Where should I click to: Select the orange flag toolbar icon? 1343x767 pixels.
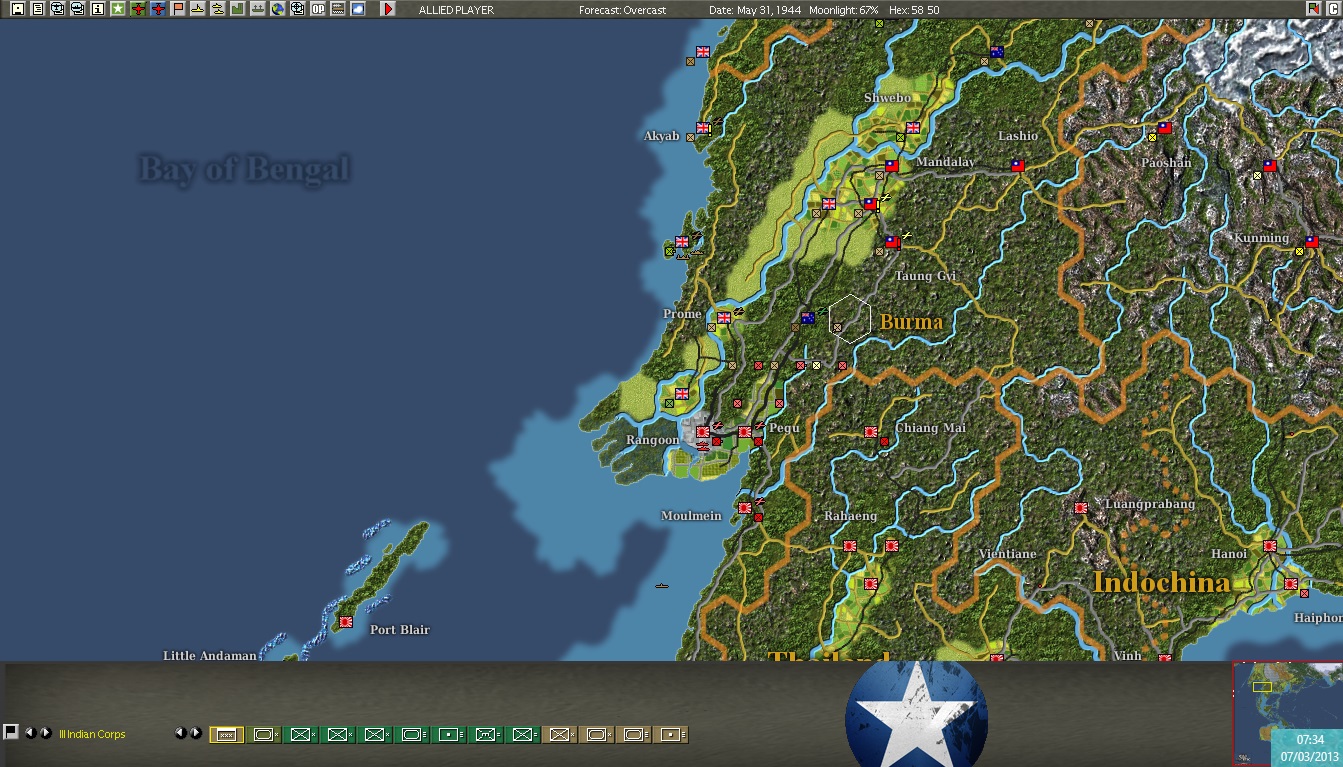[x=178, y=9]
